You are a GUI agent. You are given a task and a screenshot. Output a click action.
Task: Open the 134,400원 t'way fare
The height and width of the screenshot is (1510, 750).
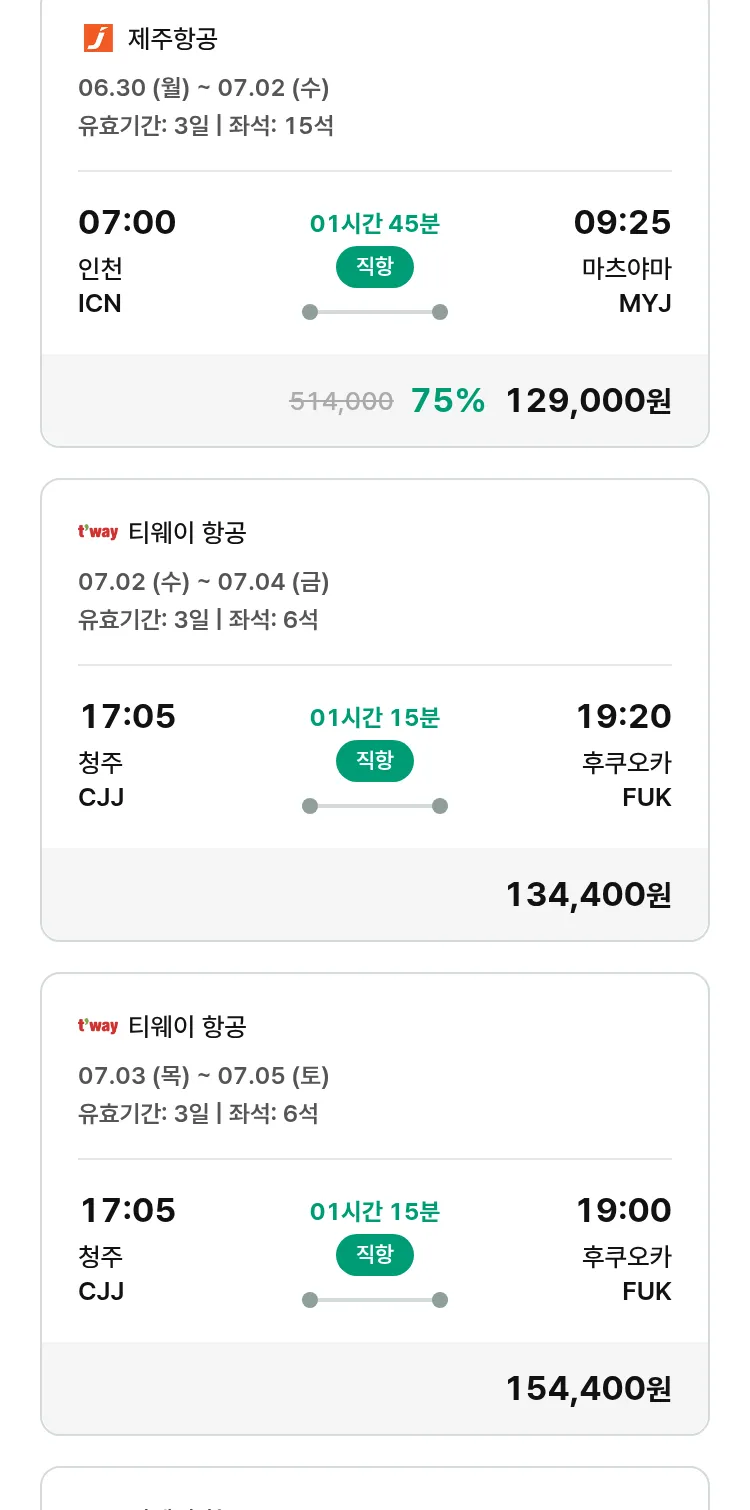coord(588,894)
